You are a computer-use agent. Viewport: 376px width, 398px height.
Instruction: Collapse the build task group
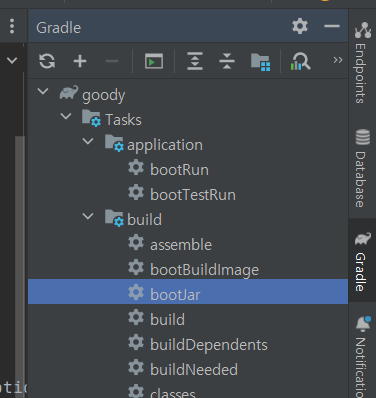[88, 216]
